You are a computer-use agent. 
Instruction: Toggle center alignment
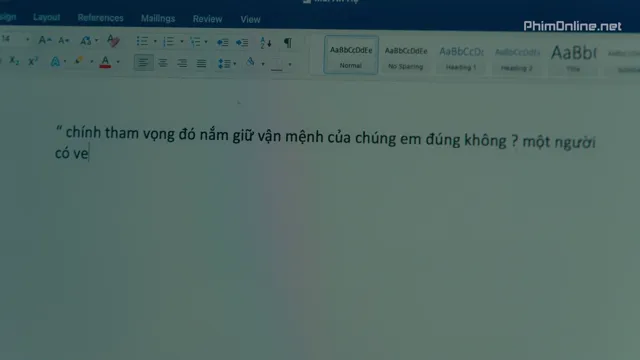point(163,63)
